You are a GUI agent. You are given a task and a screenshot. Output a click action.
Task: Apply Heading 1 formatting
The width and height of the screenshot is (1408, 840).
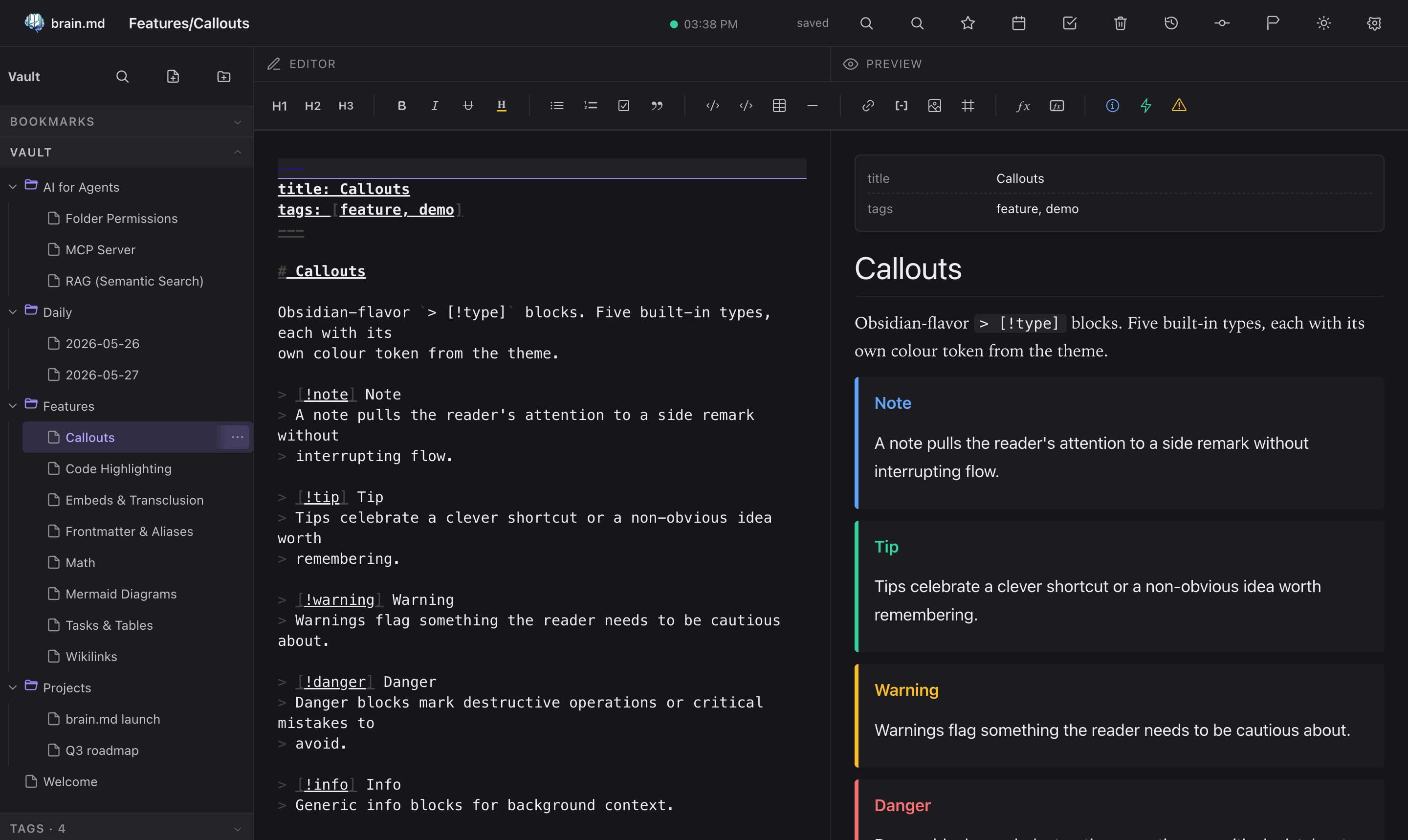coord(280,106)
